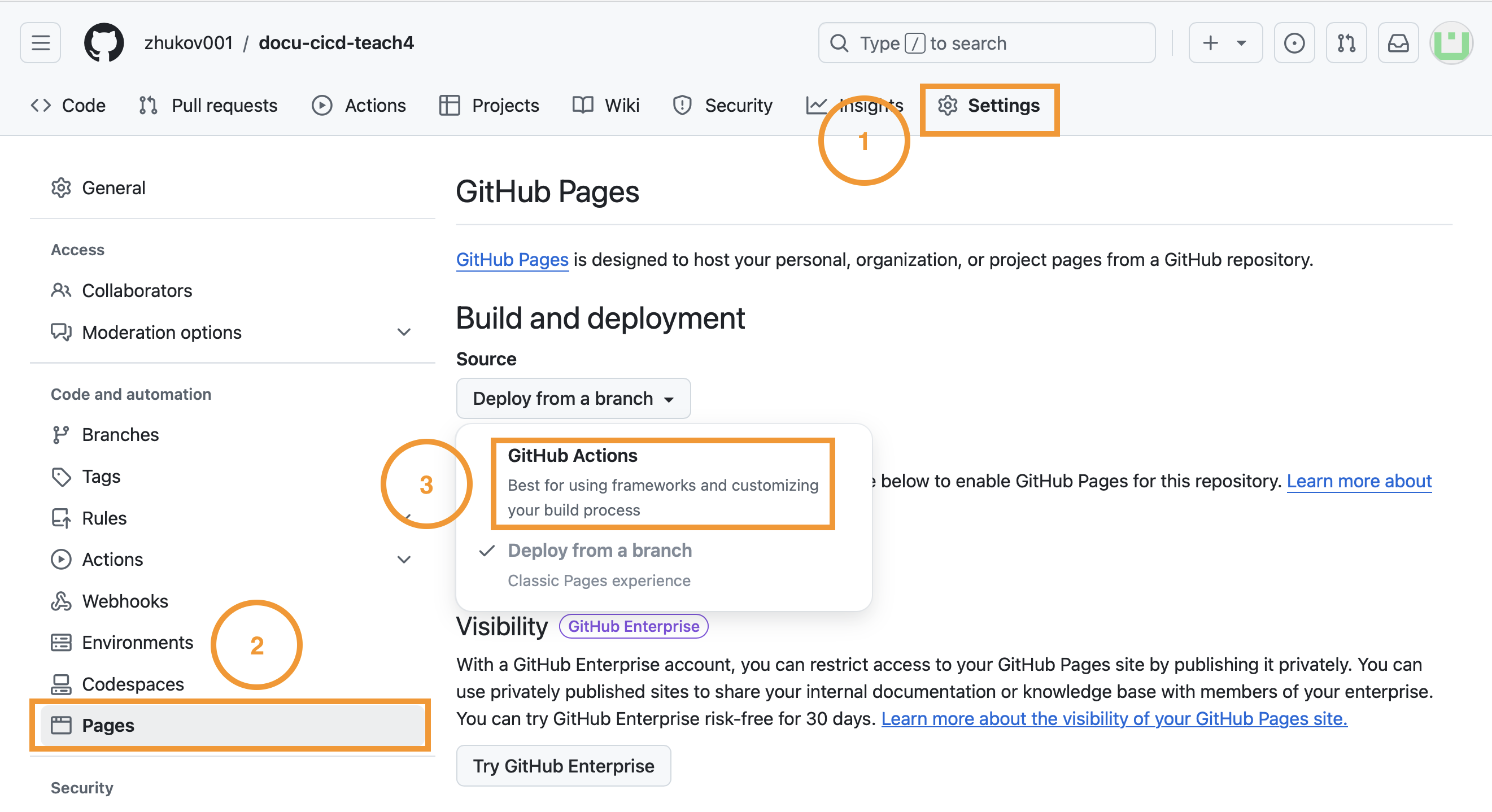
Task: Switch to the Wiki tab
Action: [x=606, y=106]
